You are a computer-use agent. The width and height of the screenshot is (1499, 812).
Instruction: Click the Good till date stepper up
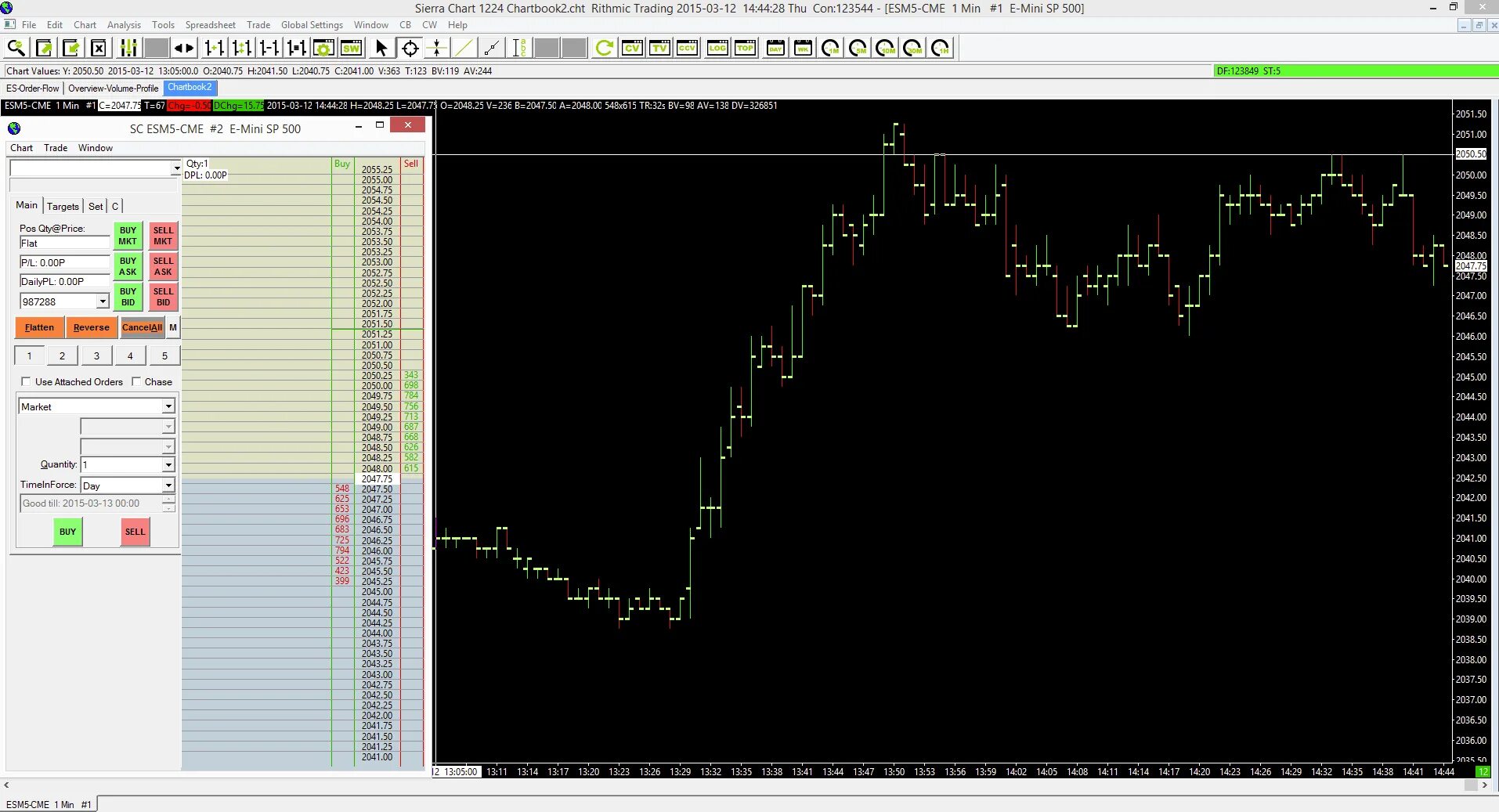coord(168,499)
